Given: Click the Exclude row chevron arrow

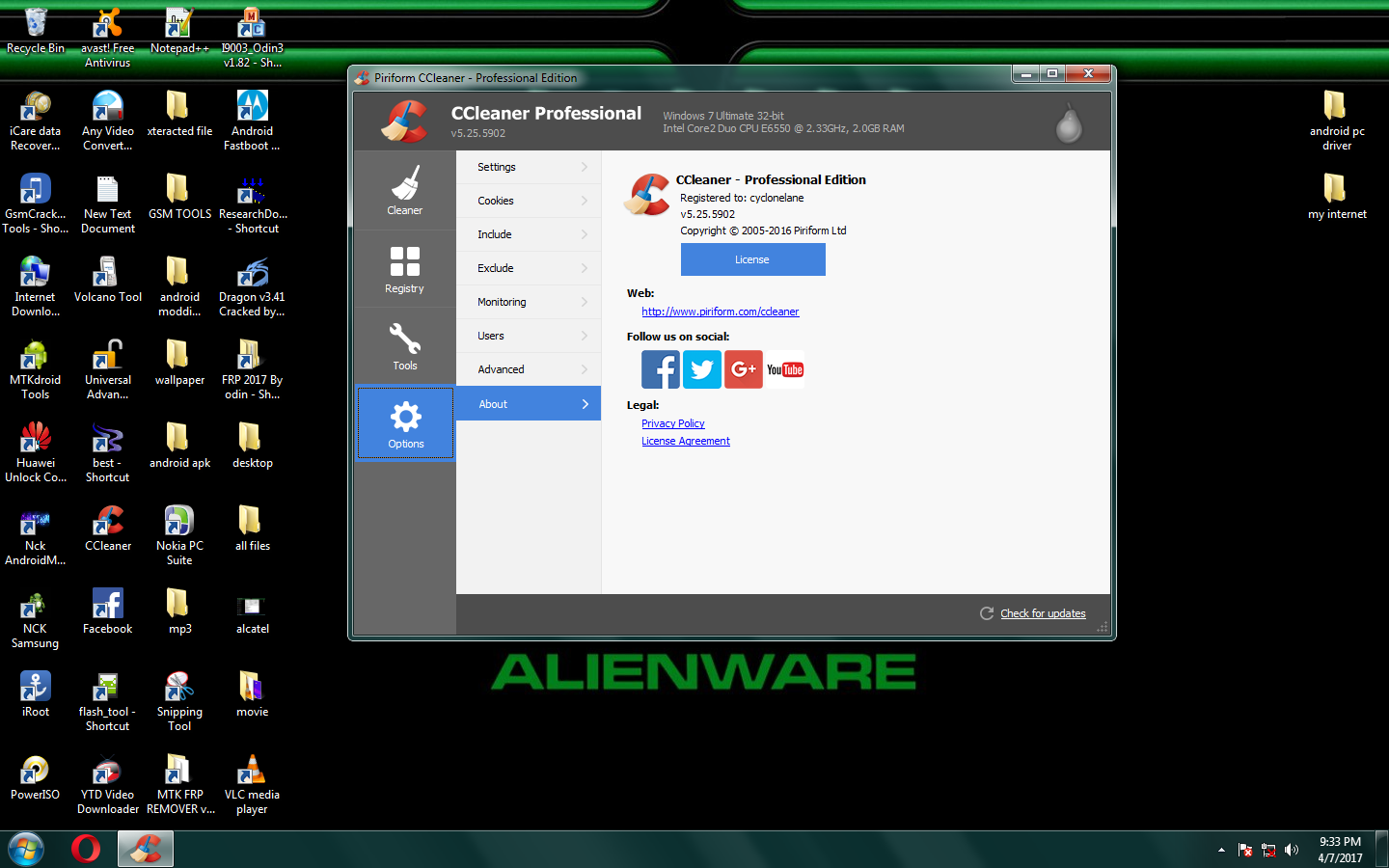Looking at the screenshot, I should [x=585, y=268].
